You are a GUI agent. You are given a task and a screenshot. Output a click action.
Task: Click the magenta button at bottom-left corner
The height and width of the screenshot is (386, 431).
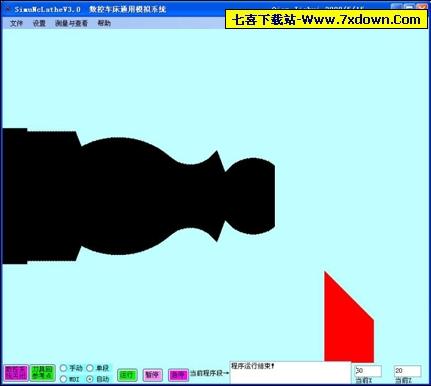[x=16, y=373]
